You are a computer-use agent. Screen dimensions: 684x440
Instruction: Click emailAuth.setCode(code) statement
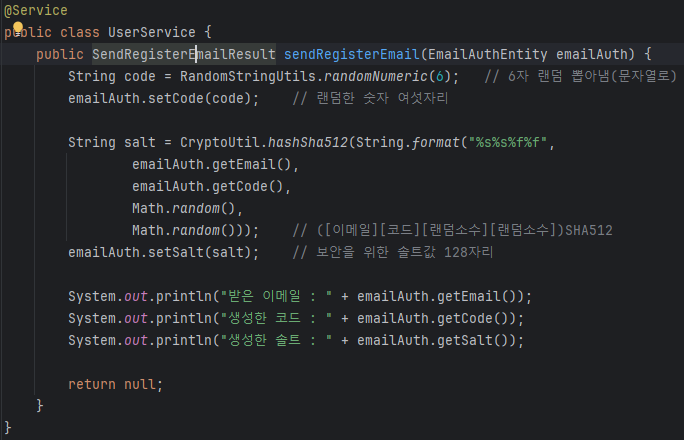pyautogui.click(x=164, y=99)
